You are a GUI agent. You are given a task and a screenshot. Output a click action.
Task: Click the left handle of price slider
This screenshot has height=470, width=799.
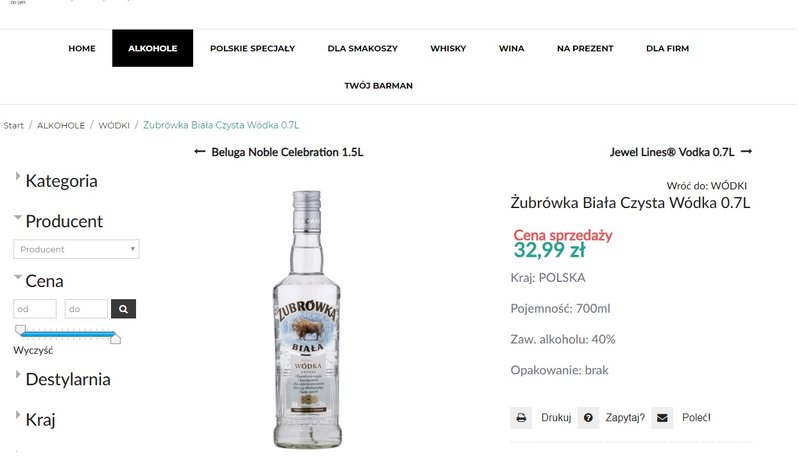point(20,330)
